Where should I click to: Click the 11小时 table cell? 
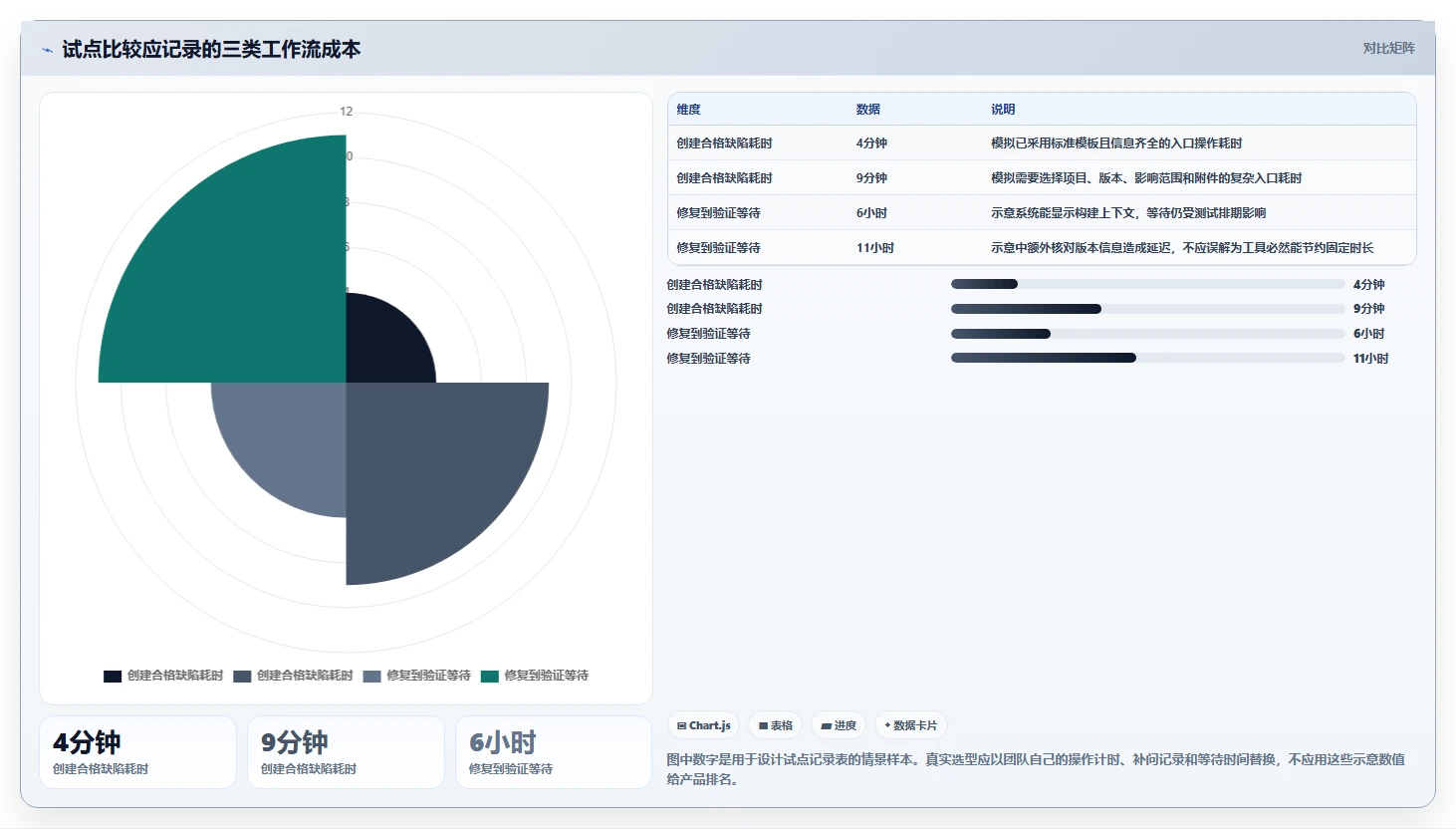click(874, 248)
